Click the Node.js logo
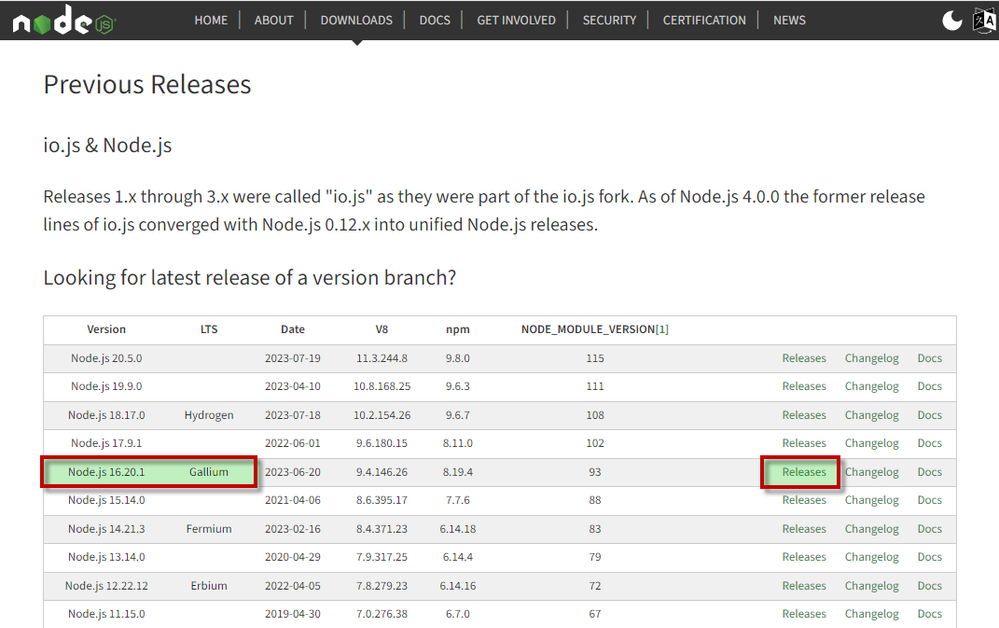The height and width of the screenshot is (628, 999). [64, 20]
